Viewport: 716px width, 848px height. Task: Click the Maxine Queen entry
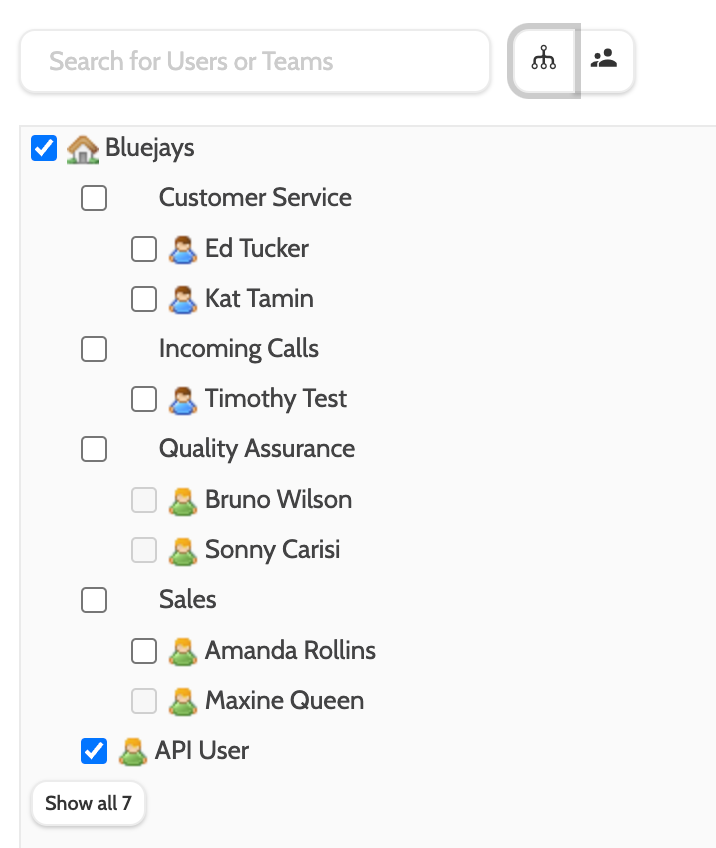coord(284,701)
